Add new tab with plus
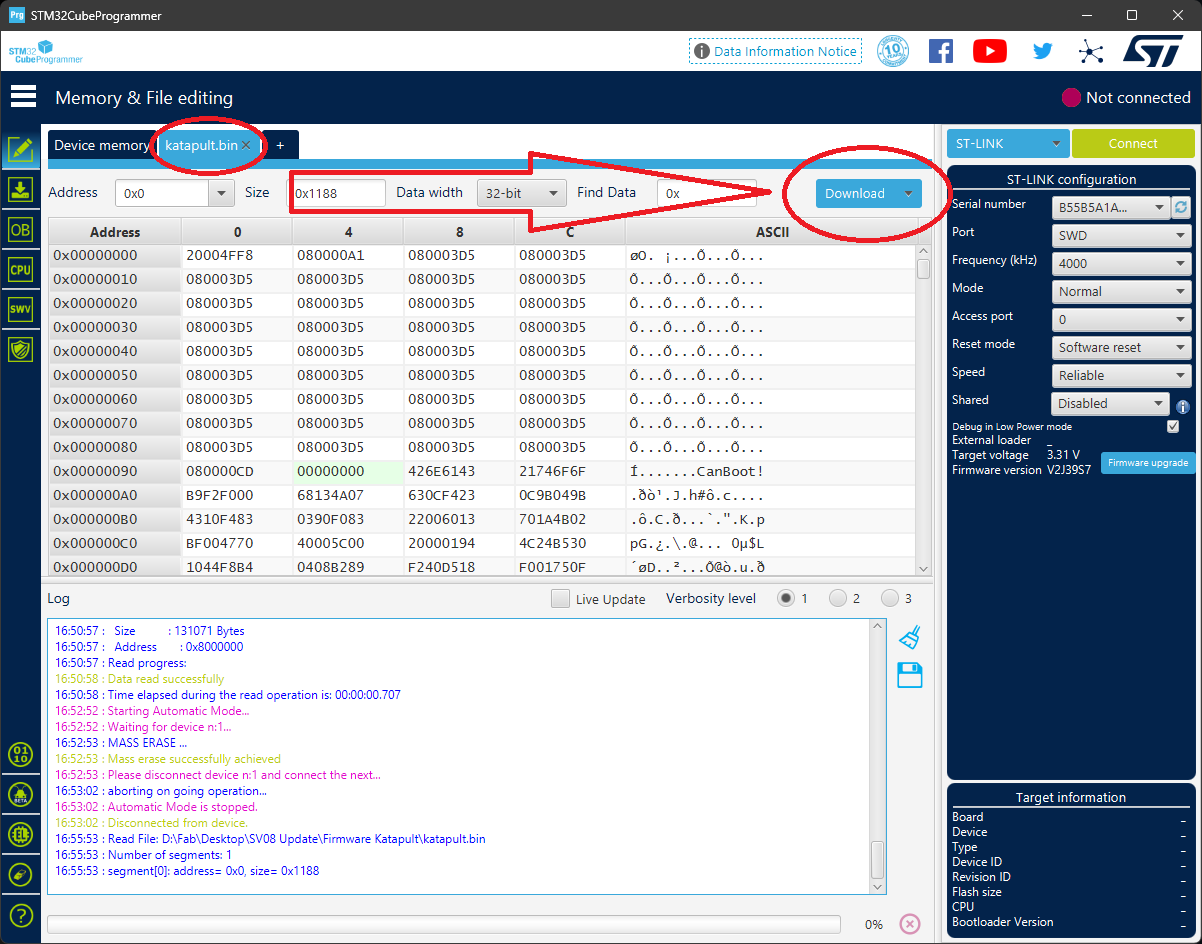 280,145
